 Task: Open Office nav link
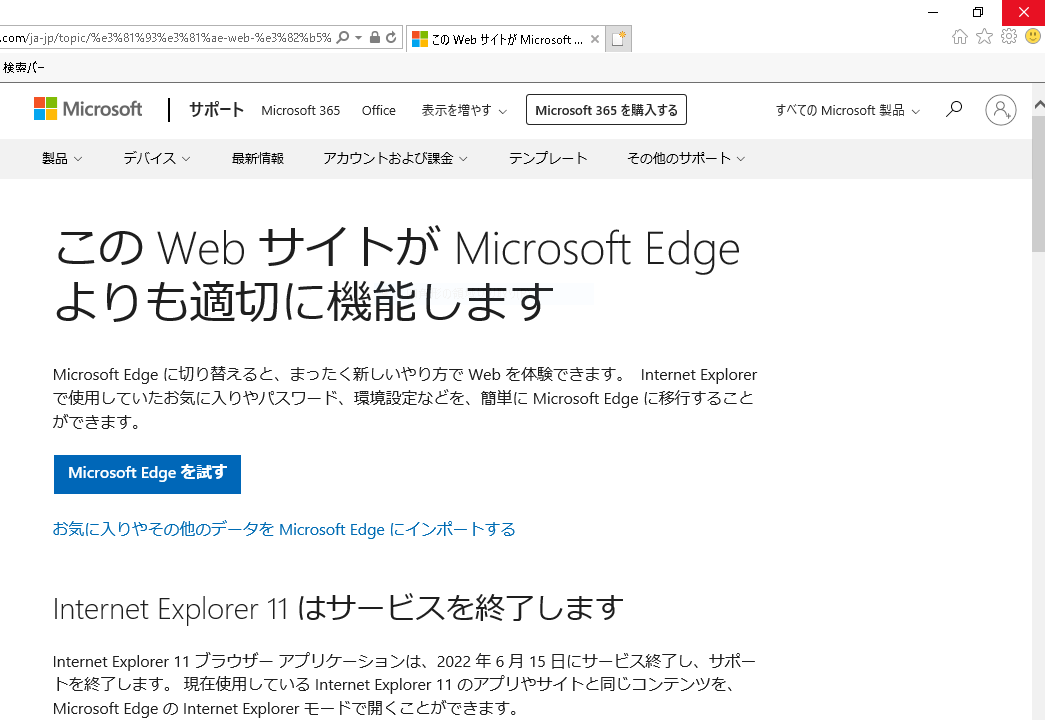[379, 111]
